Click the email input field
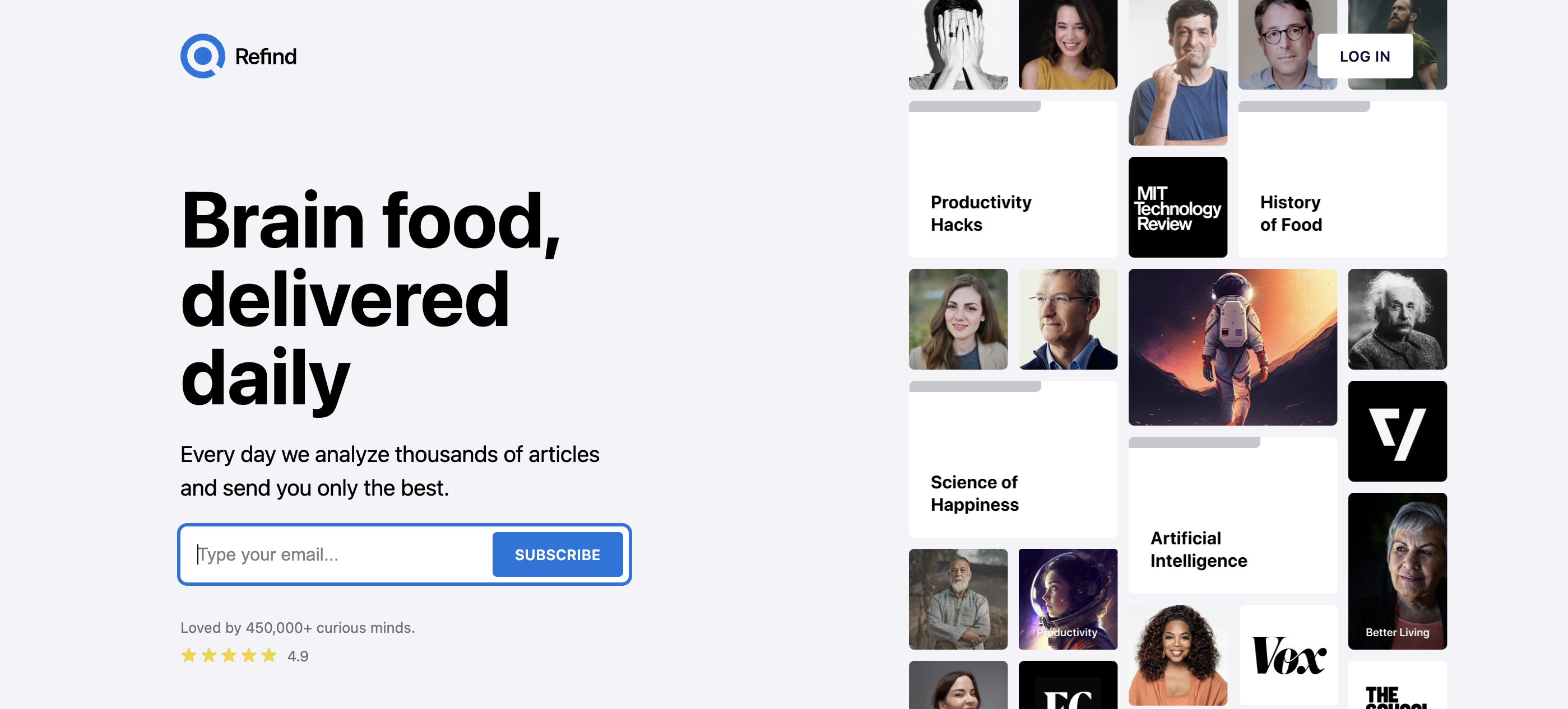Viewport: 1568px width, 709px height. point(336,553)
